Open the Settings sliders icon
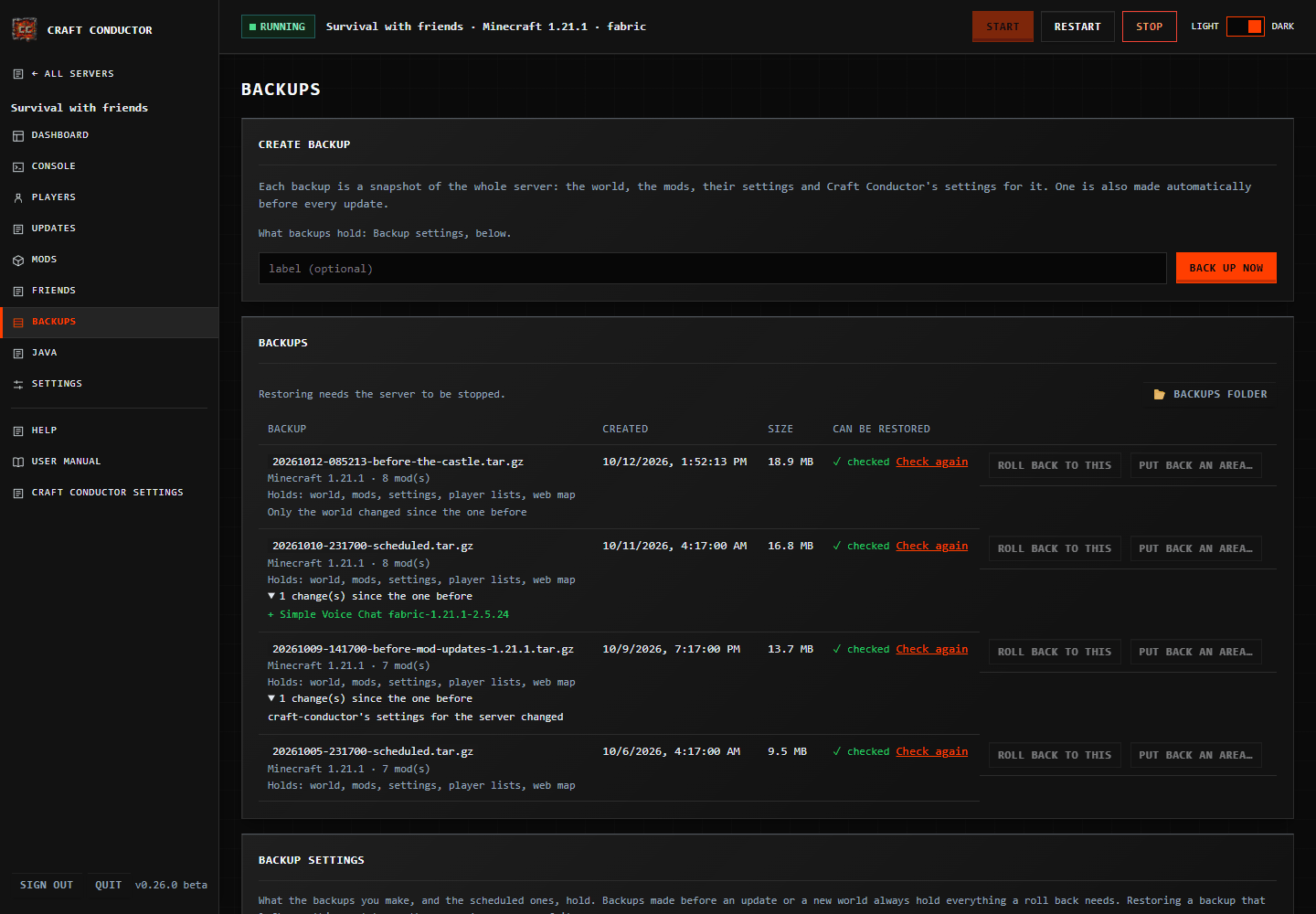 pos(18,384)
